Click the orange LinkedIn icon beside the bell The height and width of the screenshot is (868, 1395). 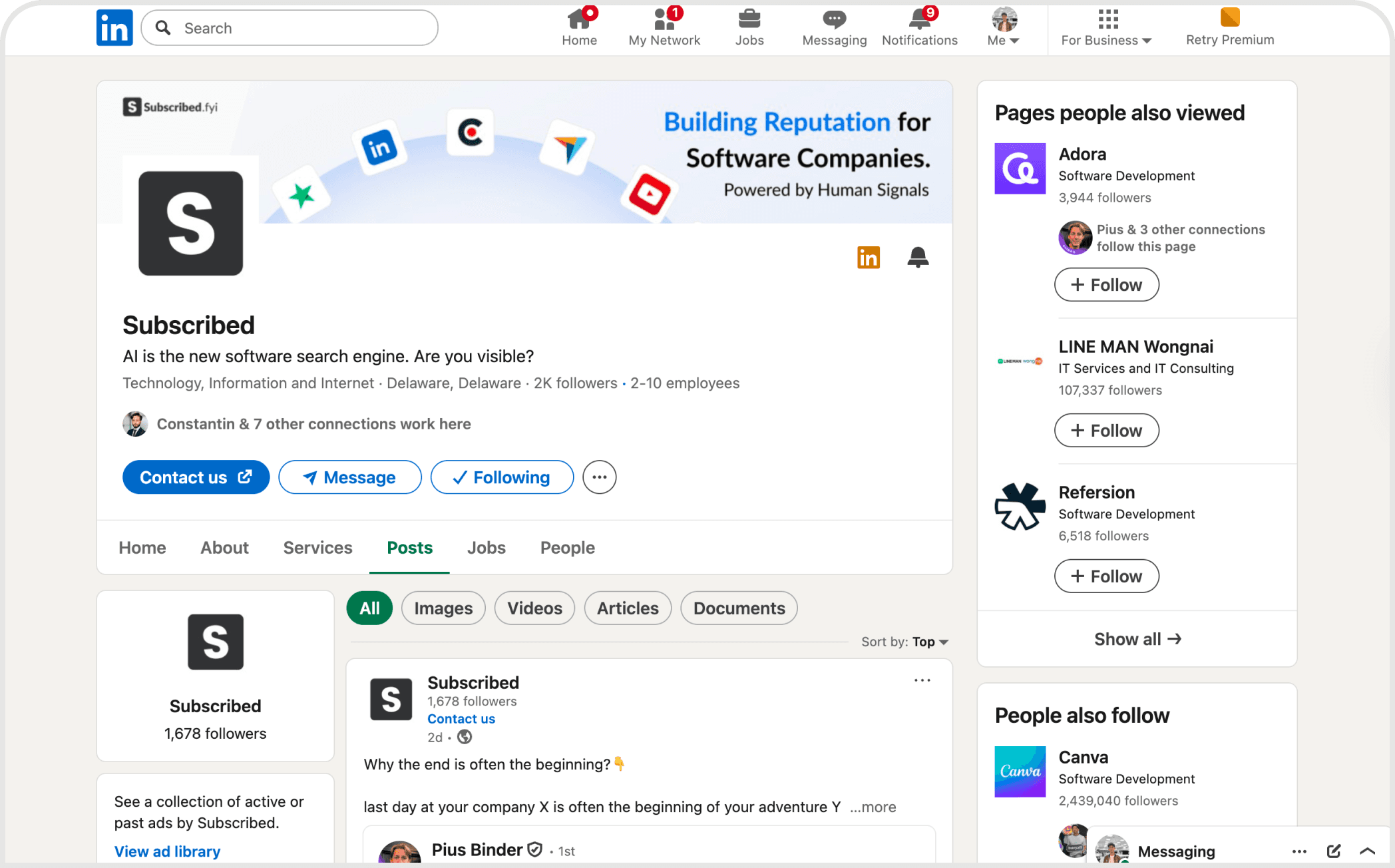coord(869,257)
